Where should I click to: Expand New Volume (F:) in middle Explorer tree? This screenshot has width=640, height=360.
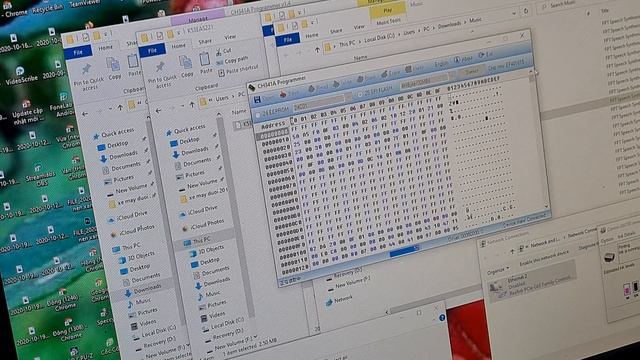pyautogui.click(x=256, y=337)
